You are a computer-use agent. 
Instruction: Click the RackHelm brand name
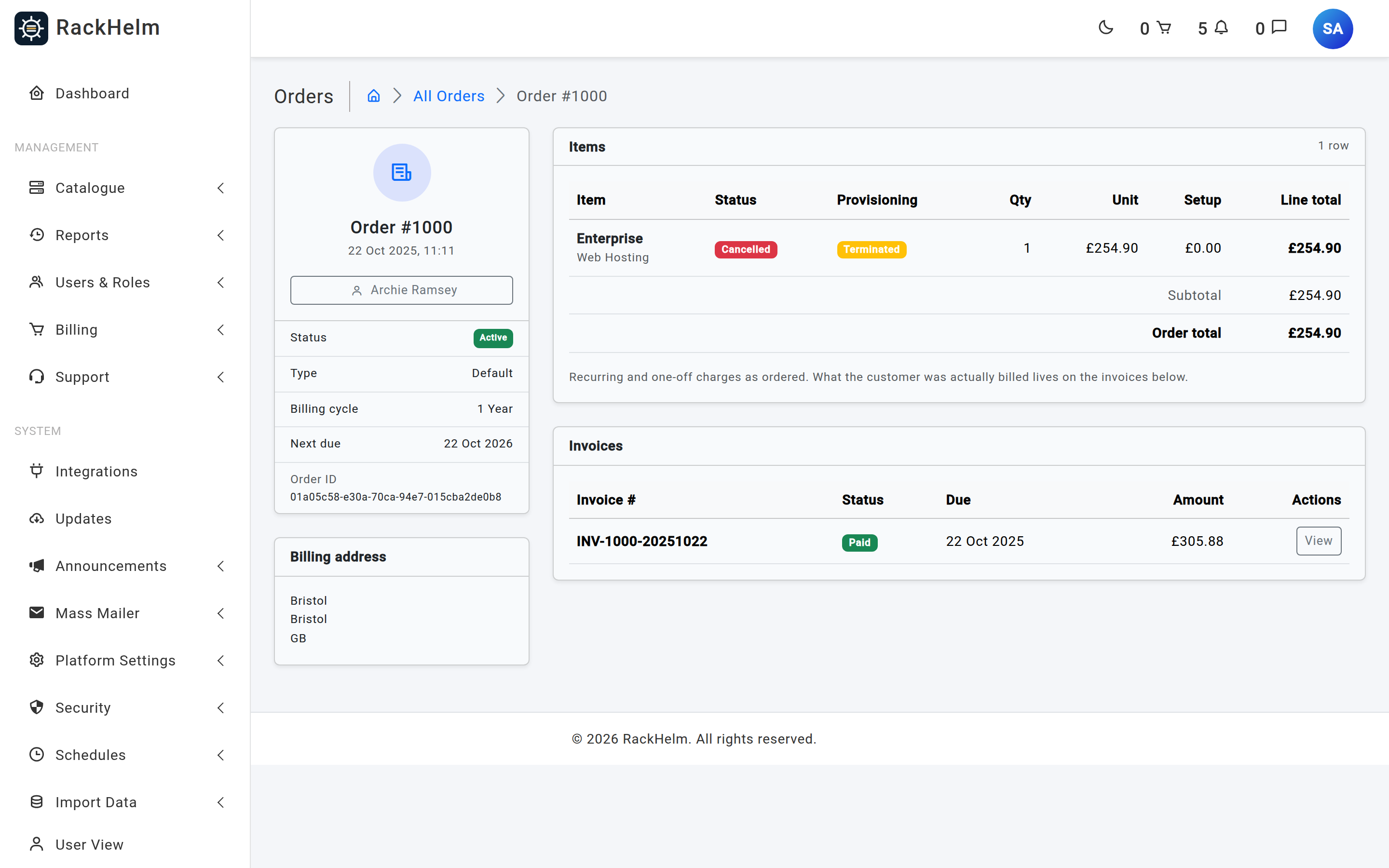(108, 27)
